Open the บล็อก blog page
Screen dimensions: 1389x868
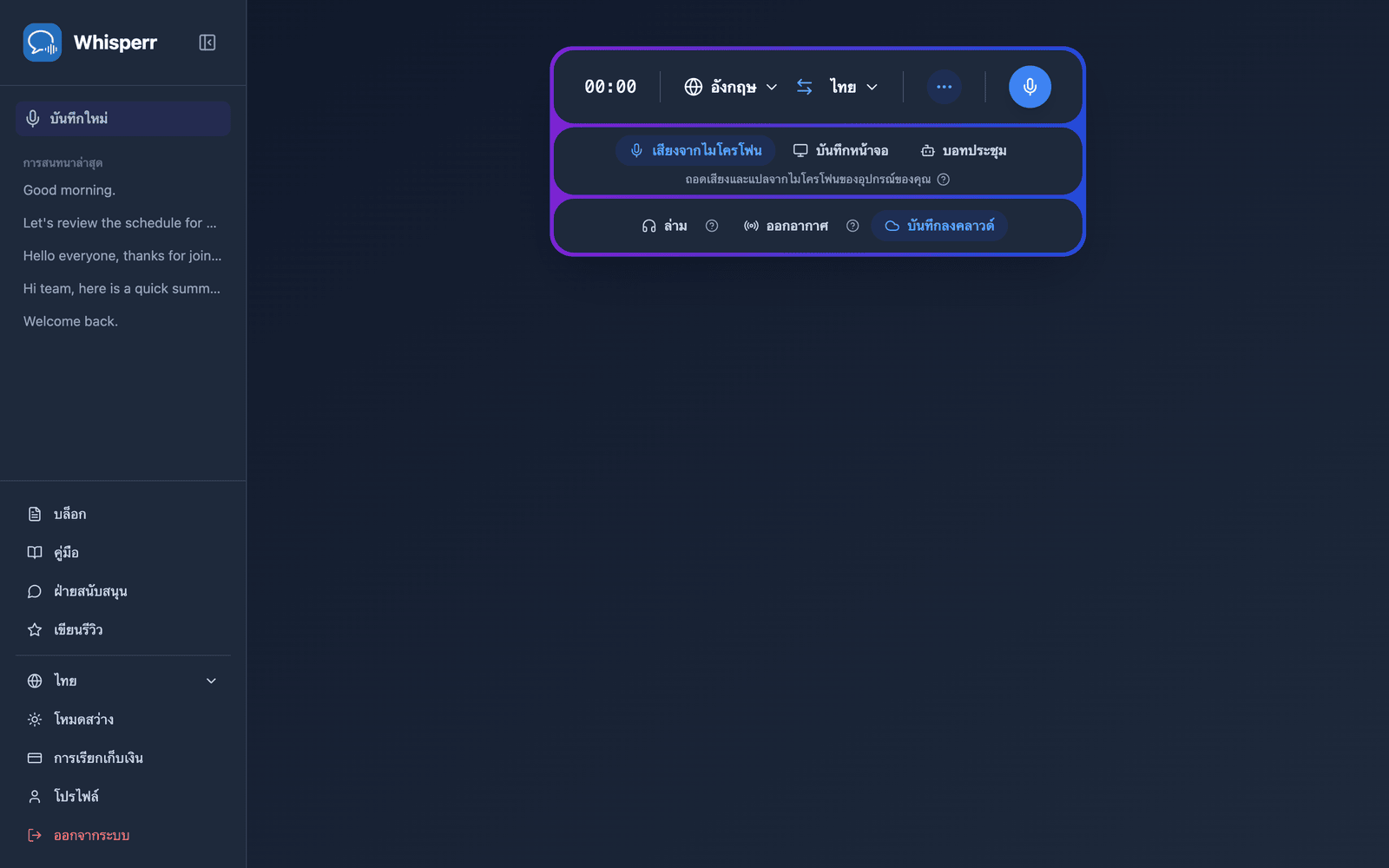(x=123, y=514)
